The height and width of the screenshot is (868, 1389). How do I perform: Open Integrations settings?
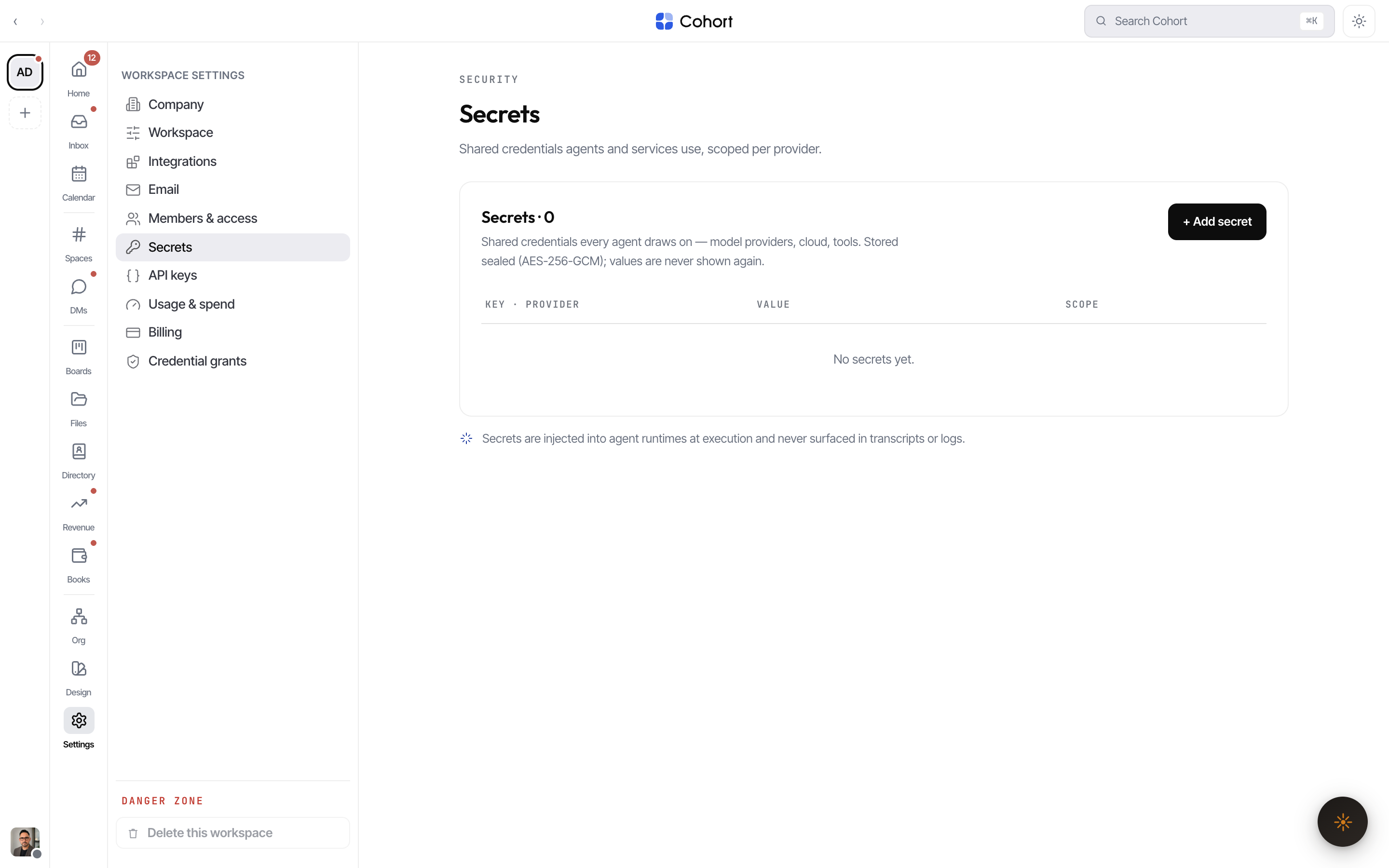pos(232,162)
